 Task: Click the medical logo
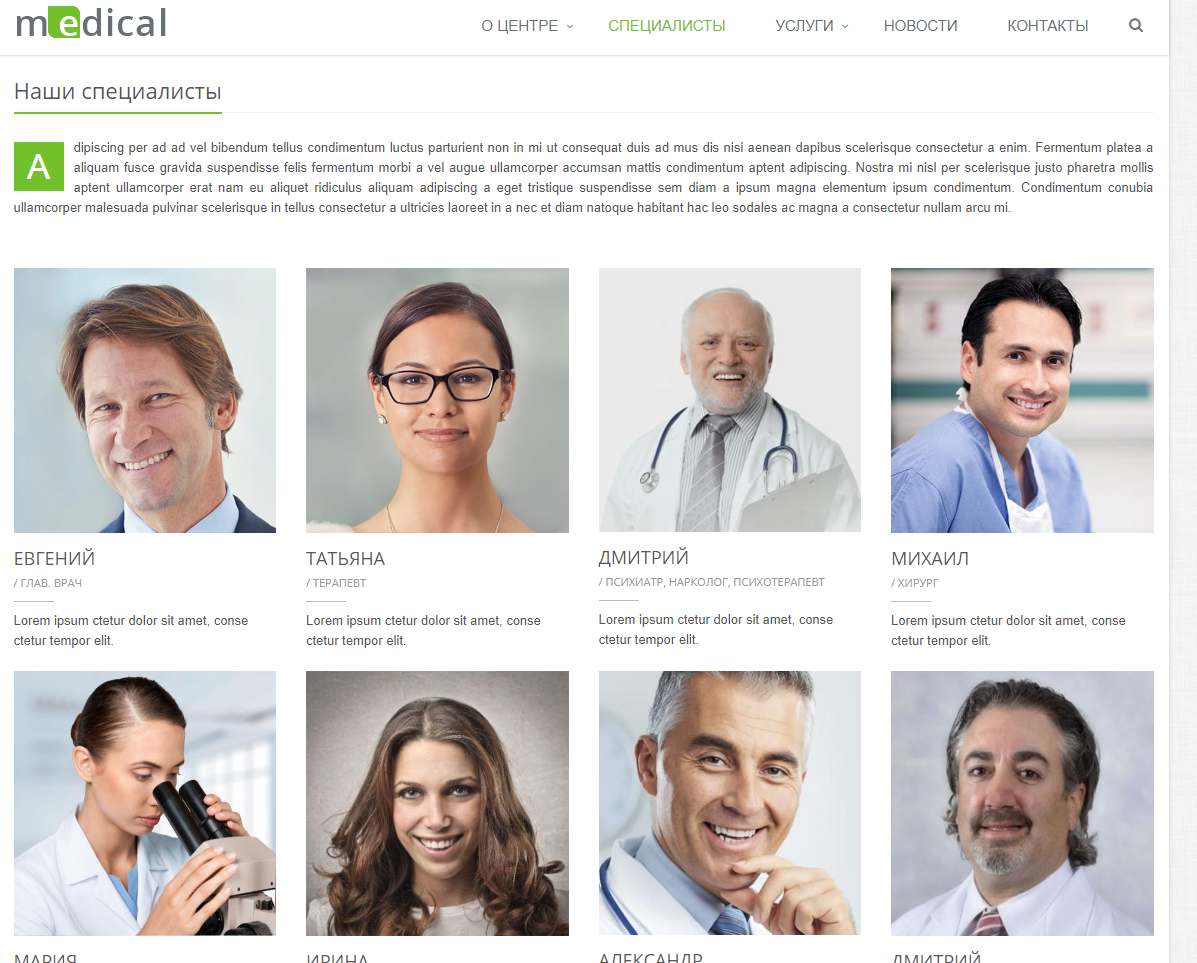(x=91, y=23)
